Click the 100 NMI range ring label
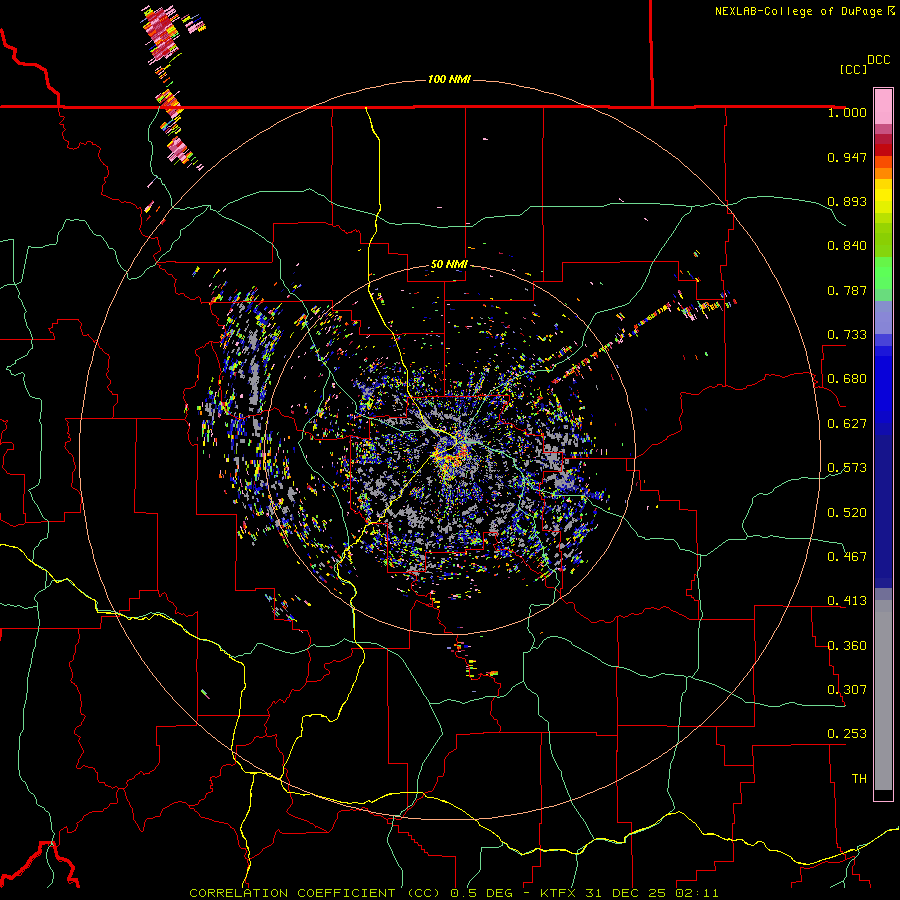The width and height of the screenshot is (900, 900). coord(449,79)
